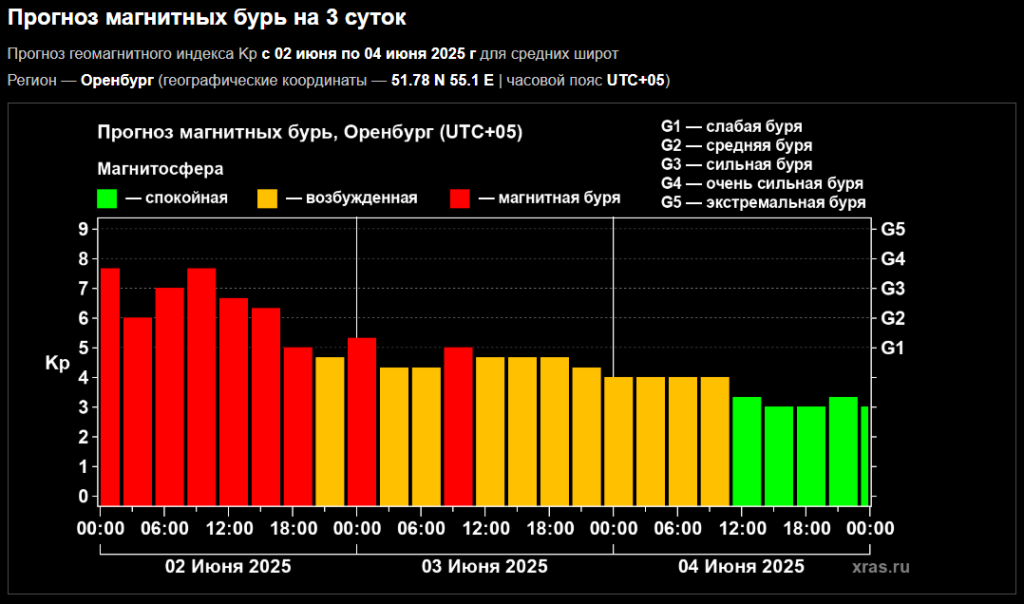The image size is (1024, 604).
Task: Click the first green bar on 04 June
Action: point(747,450)
